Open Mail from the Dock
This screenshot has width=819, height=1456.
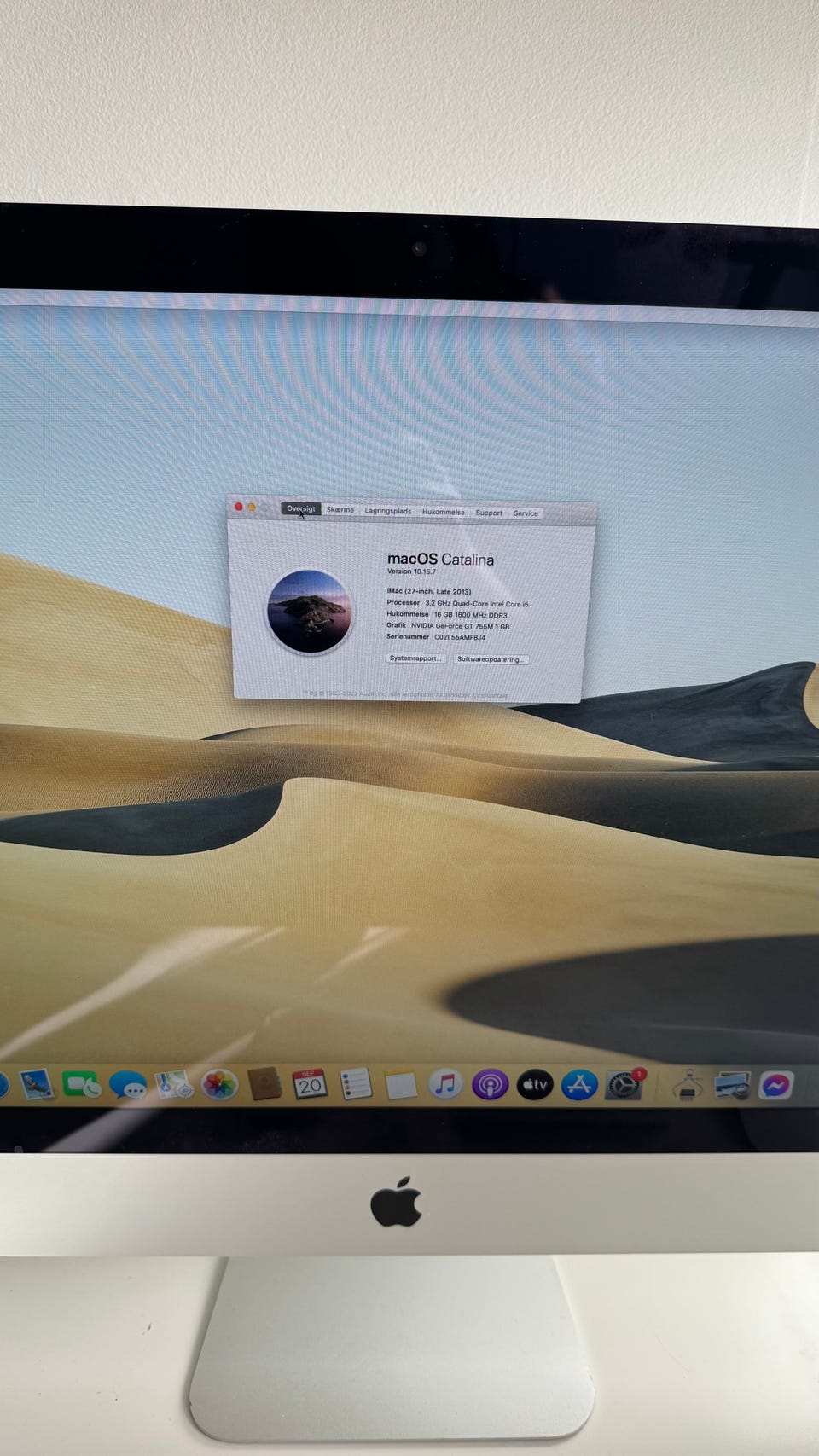coord(36,1085)
